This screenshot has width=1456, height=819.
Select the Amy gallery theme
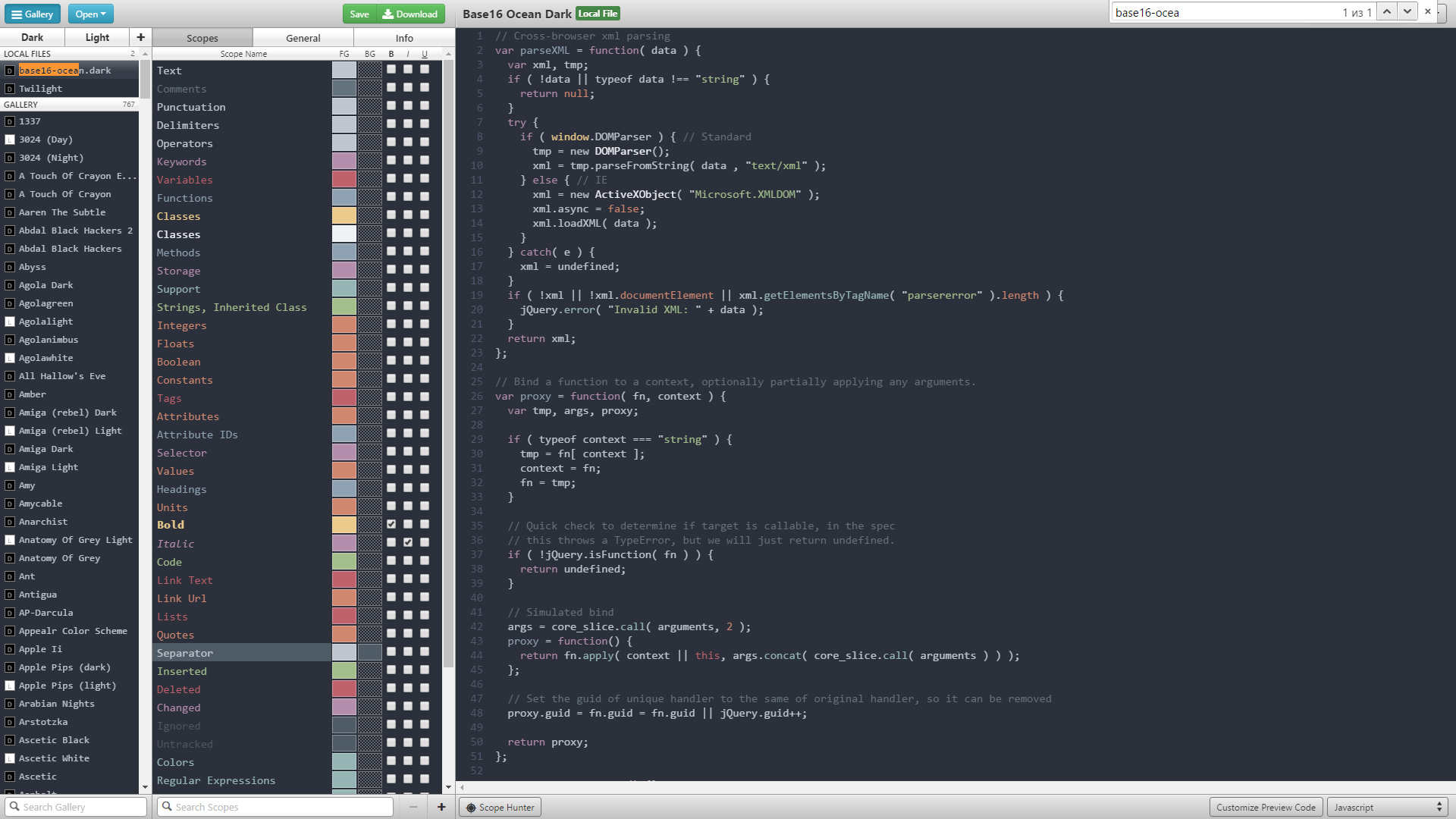click(x=70, y=485)
